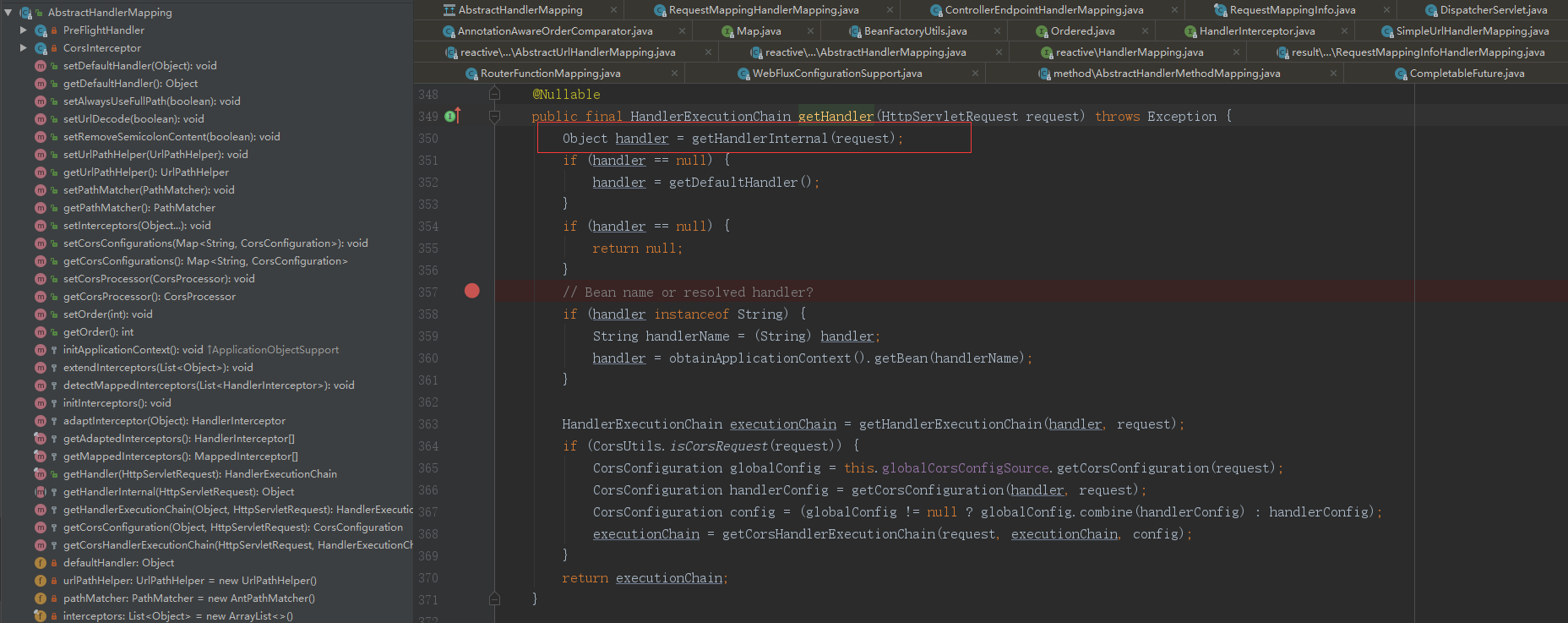This screenshot has height=623, width=1568.
Task: Click the method icon beside getPathMatcher()
Action: [40, 208]
